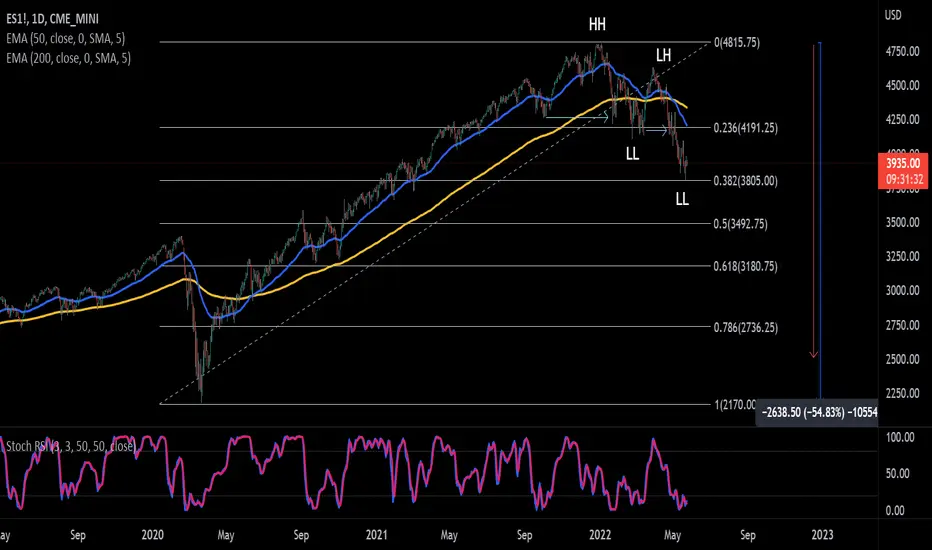
Task: Click the 2021 label on time axis
Action: pyautogui.click(x=376, y=535)
